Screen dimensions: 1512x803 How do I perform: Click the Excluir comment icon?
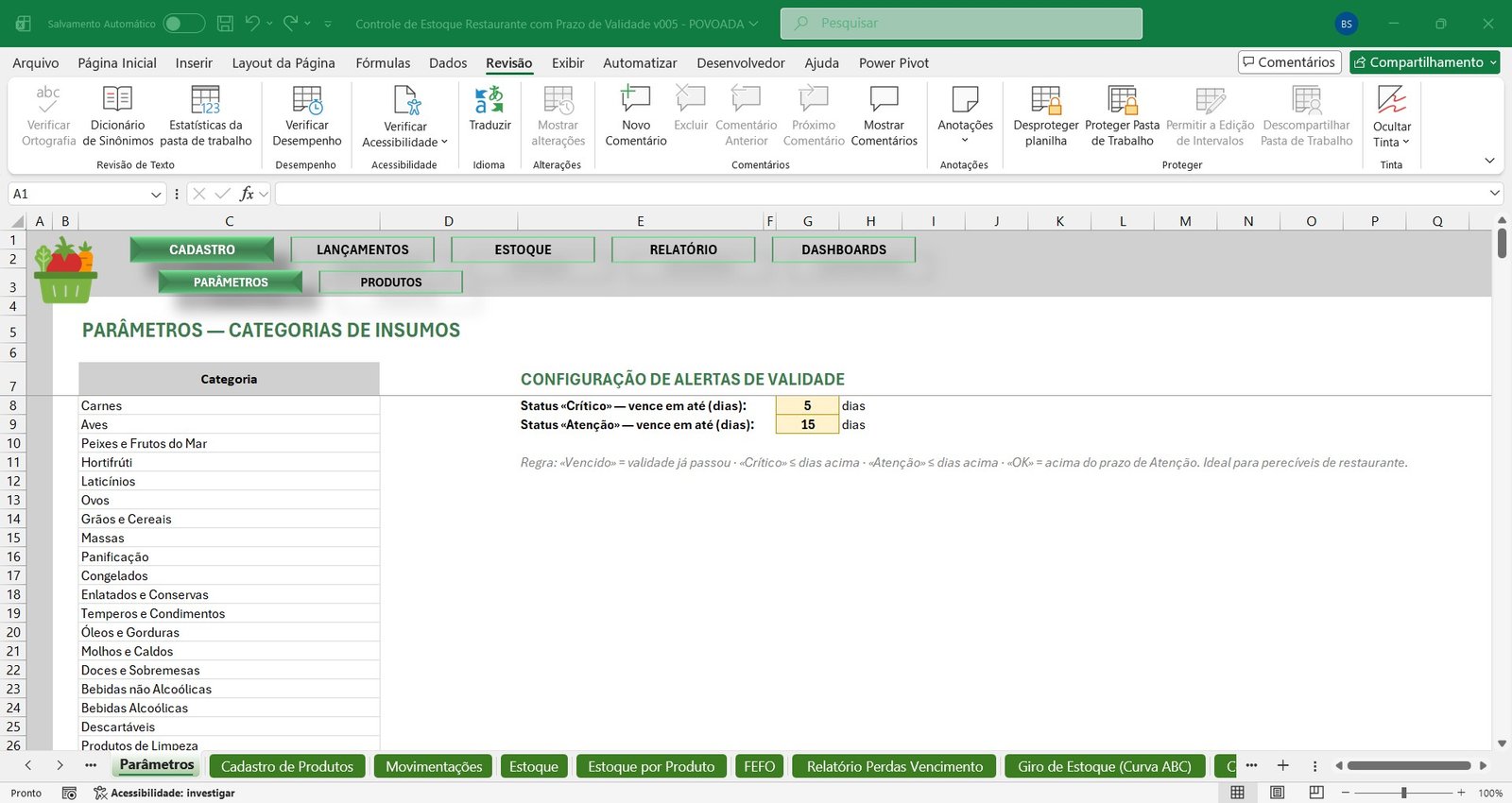tap(691, 98)
